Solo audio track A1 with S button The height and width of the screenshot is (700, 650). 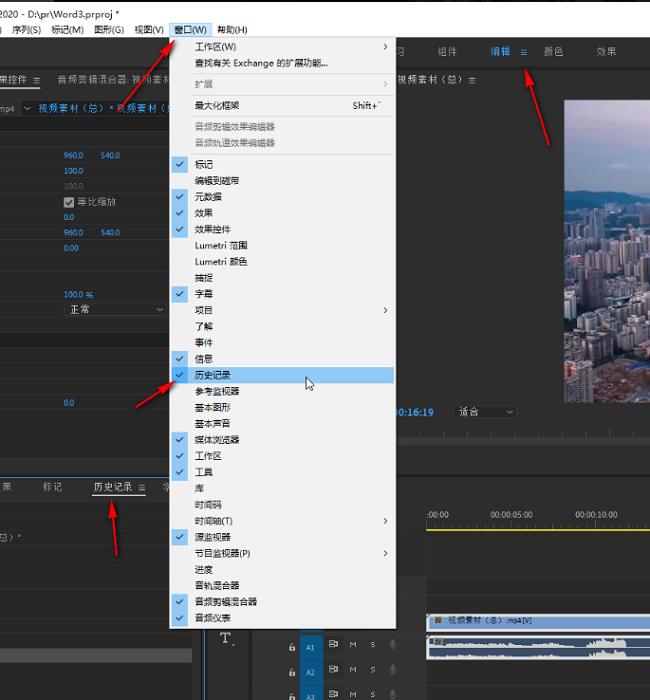pyautogui.click(x=373, y=645)
